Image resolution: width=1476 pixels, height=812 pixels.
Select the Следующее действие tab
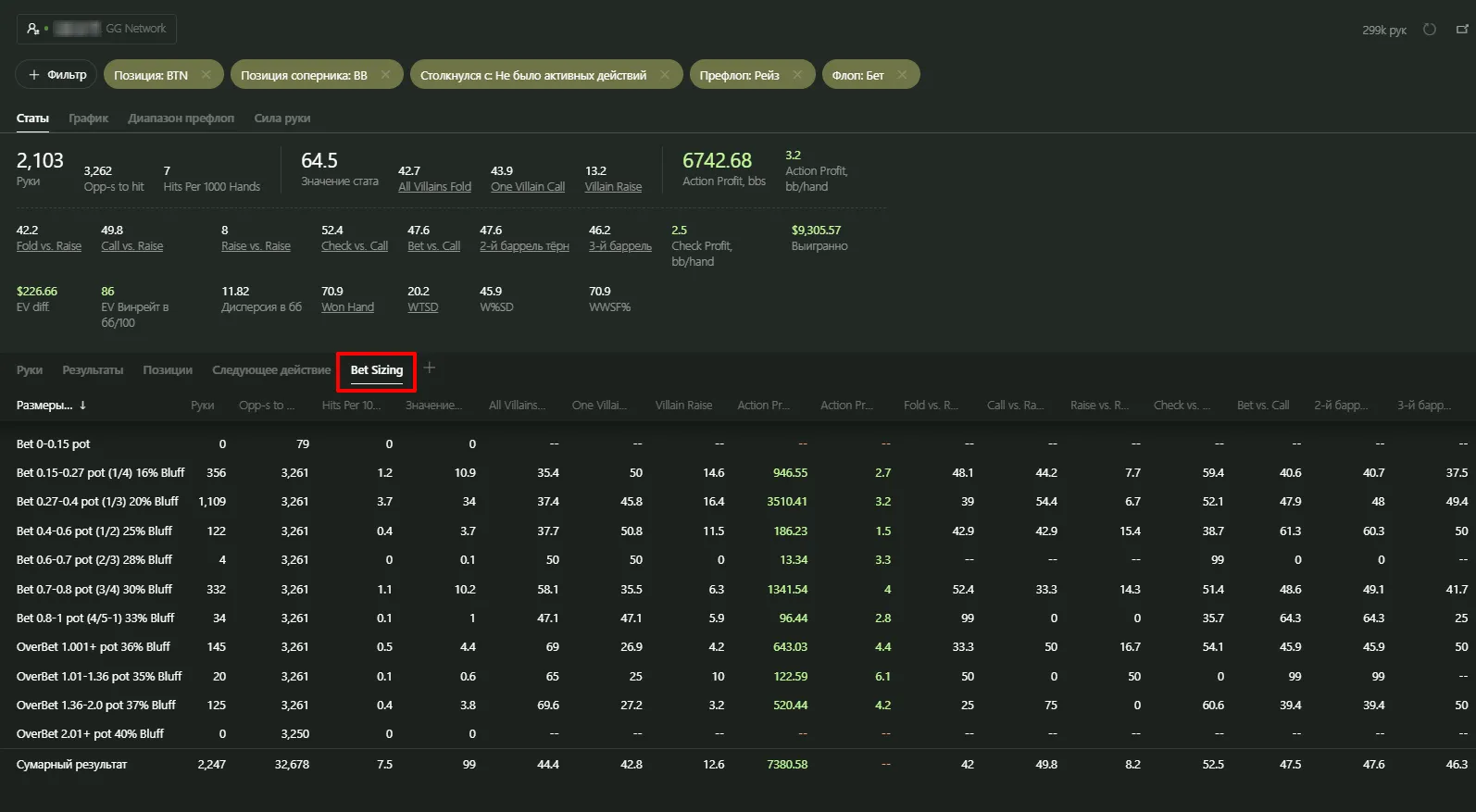coord(270,370)
